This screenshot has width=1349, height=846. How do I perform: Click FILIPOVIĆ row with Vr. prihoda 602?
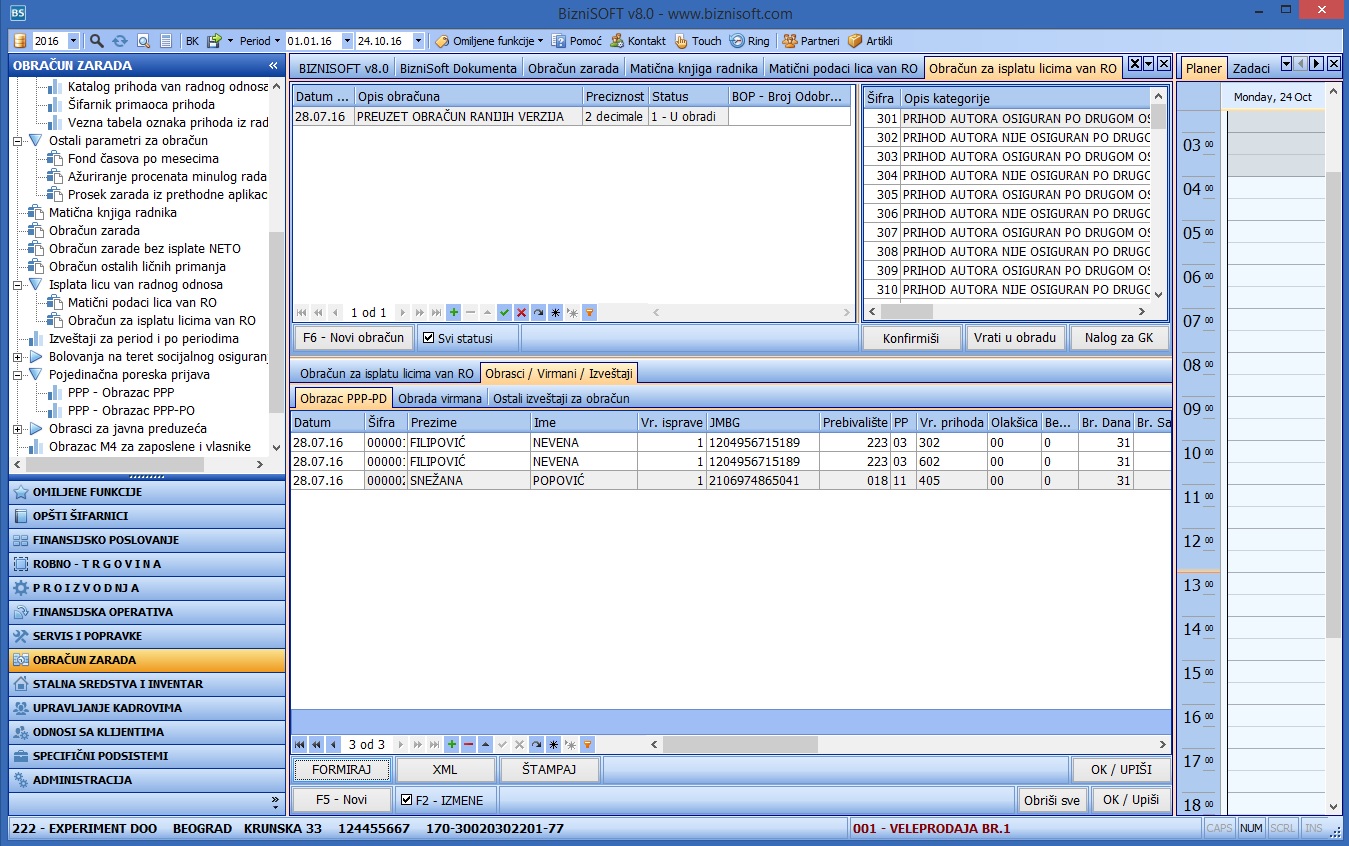[436, 462]
